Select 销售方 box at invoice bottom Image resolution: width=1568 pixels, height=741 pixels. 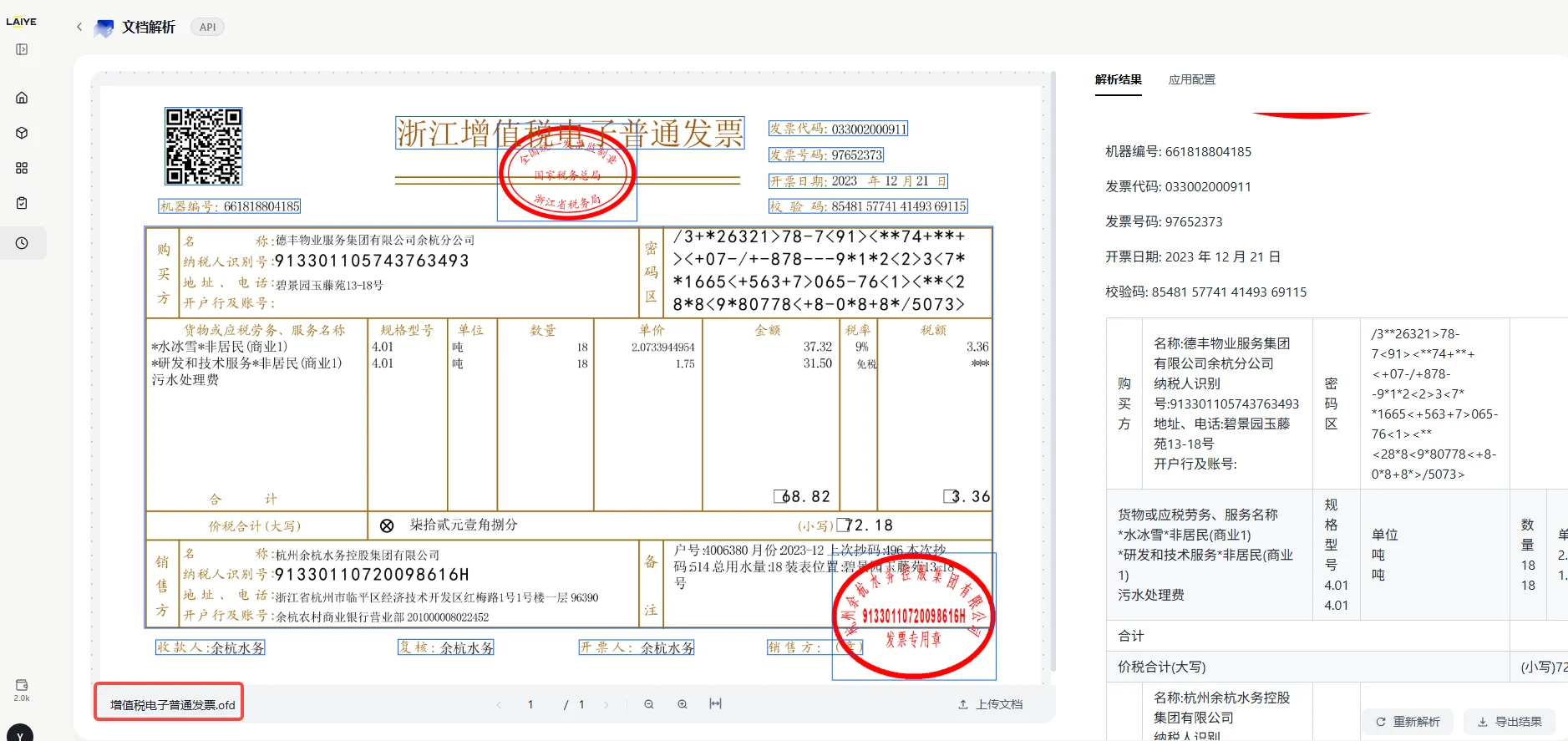point(815,647)
